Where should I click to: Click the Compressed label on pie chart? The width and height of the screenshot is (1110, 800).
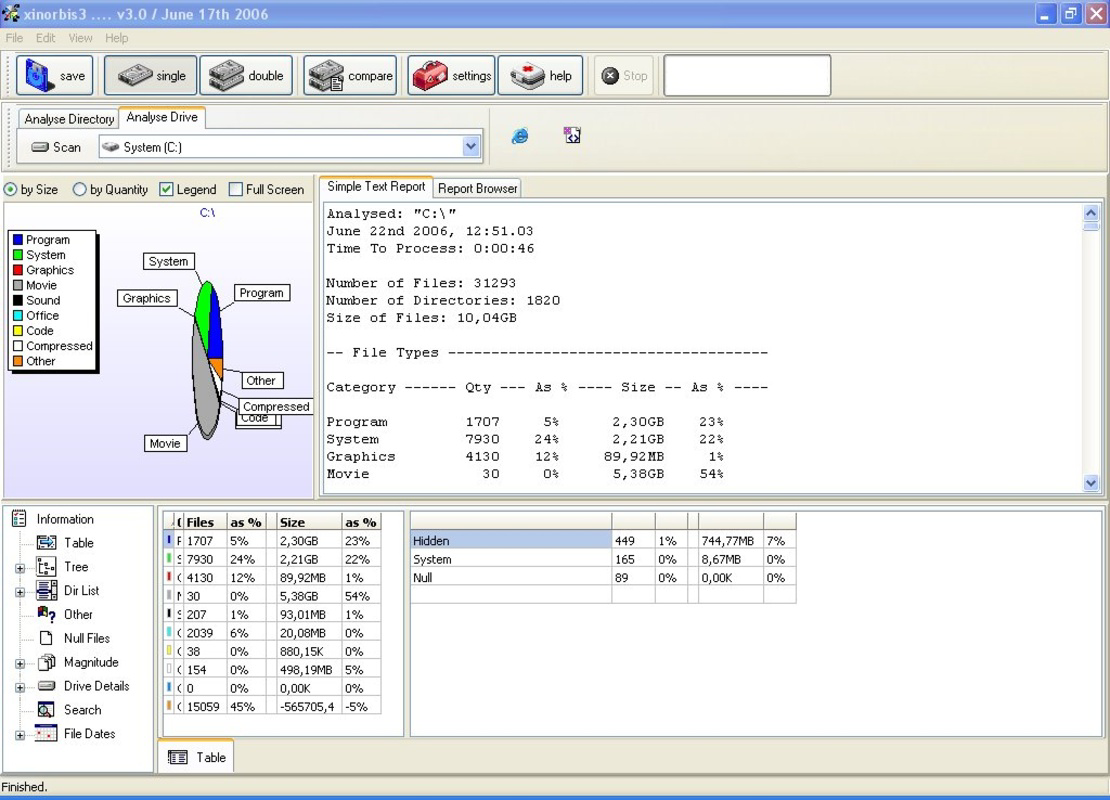tap(276, 406)
